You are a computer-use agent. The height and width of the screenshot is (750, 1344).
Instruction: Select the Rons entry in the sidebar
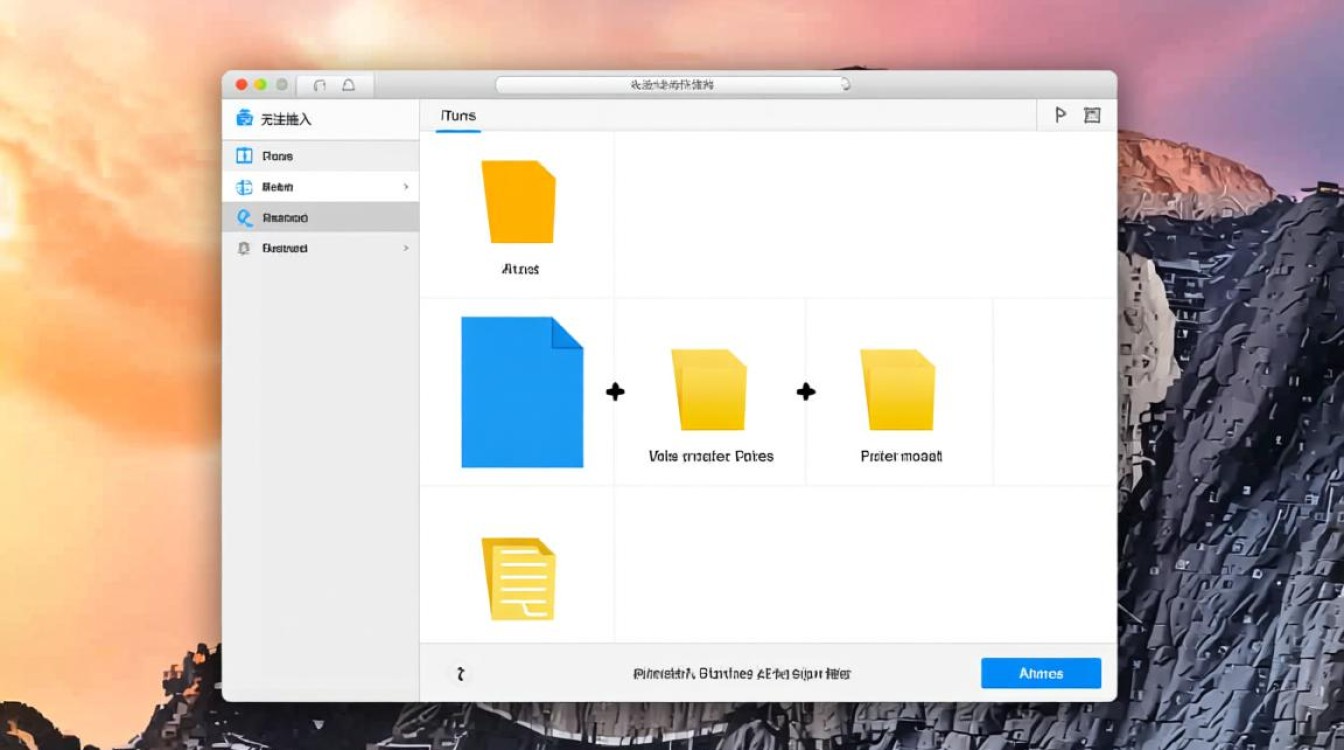tap(277, 155)
